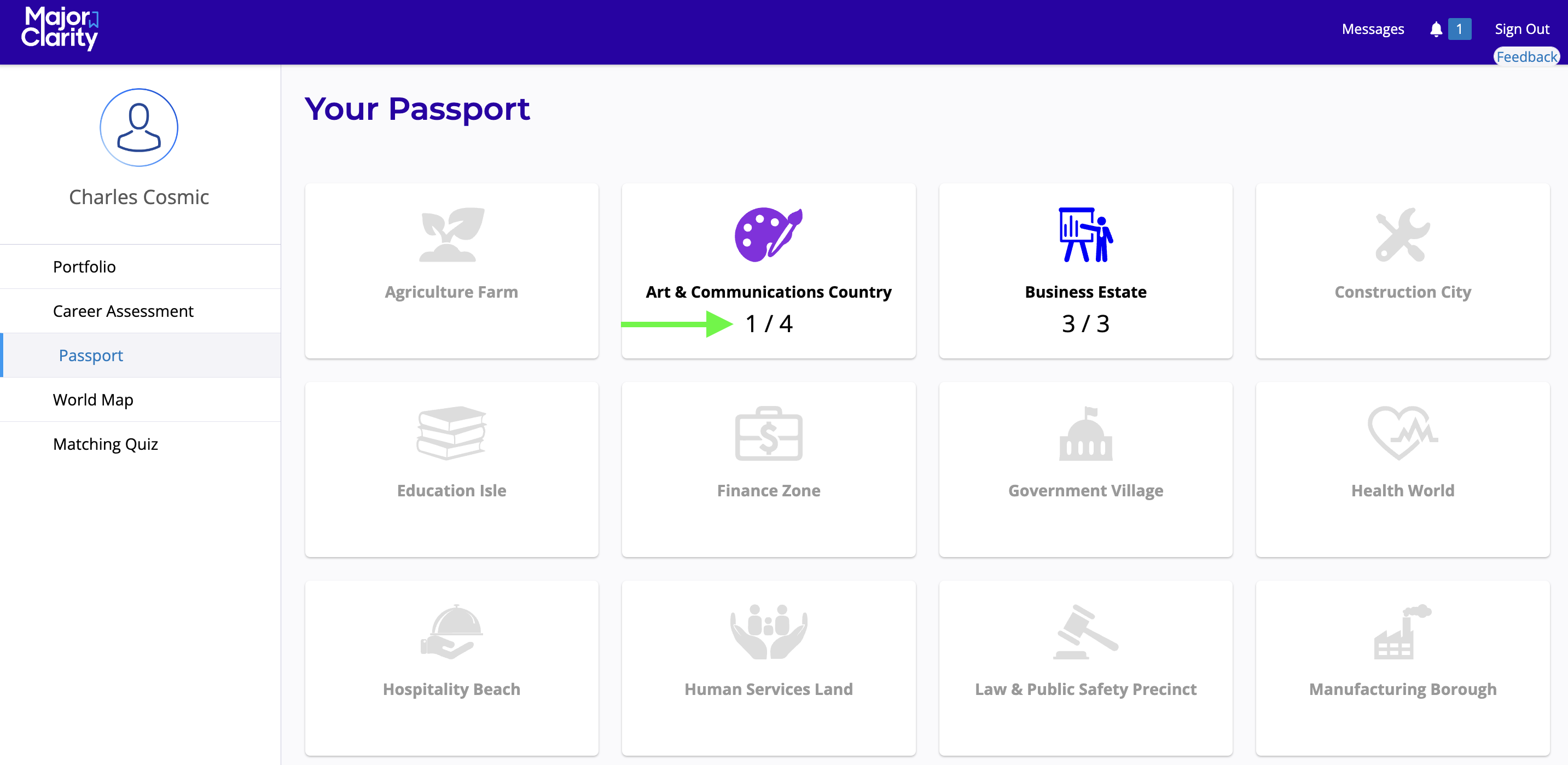Click the Business Estate presentation icon

point(1085,235)
